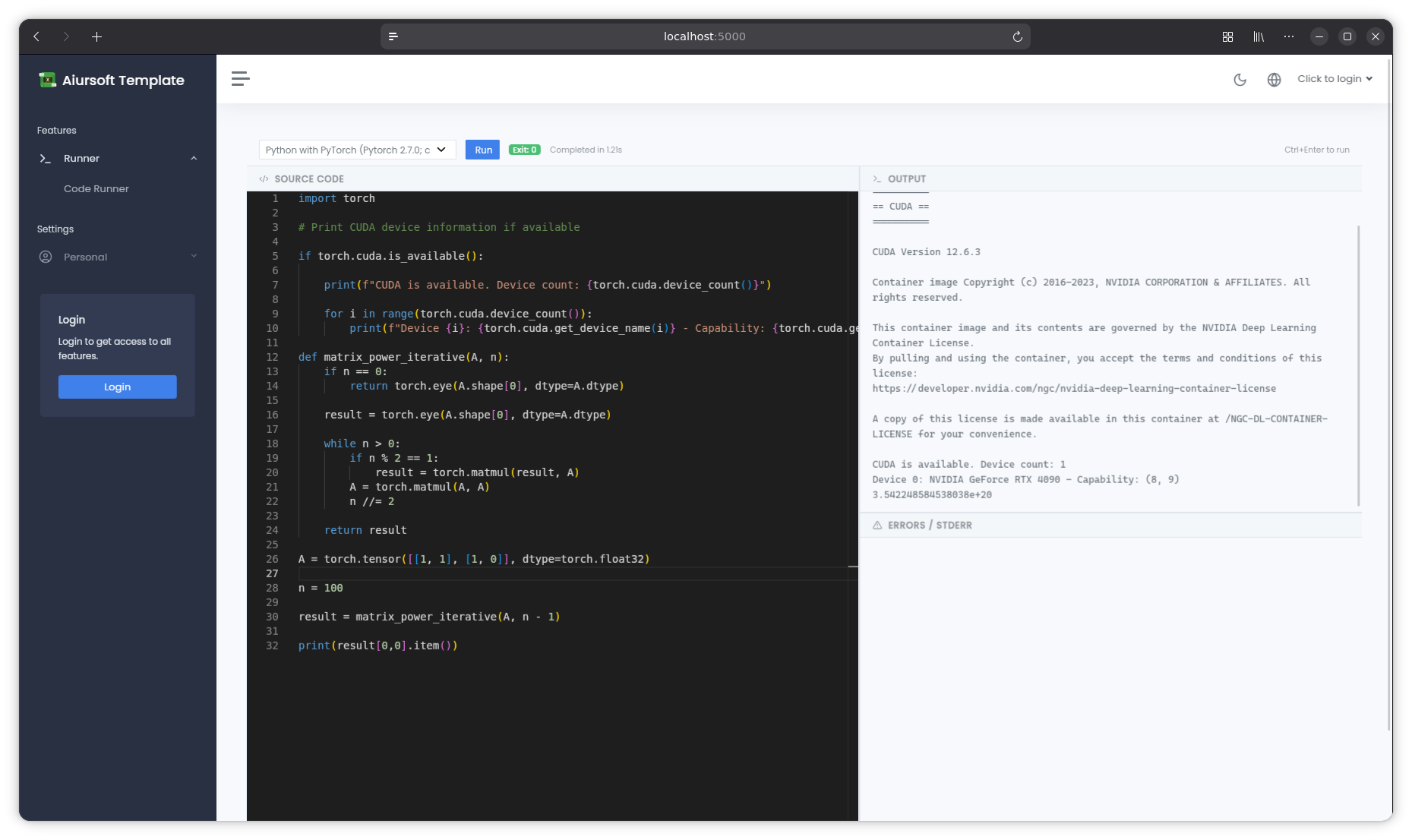Click '== CUDA ==' banner in output

point(901,207)
